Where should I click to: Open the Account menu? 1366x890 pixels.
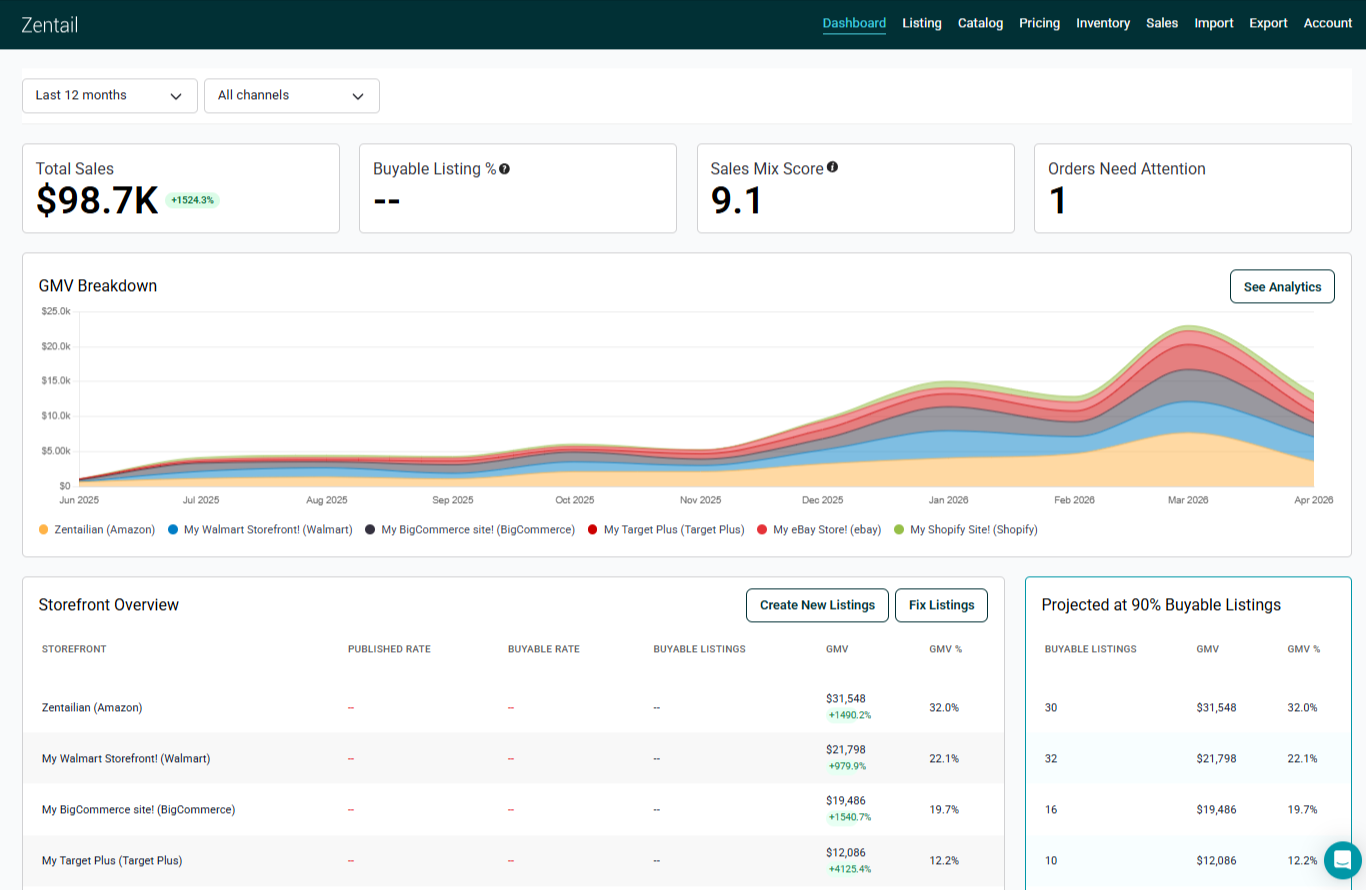click(1328, 23)
